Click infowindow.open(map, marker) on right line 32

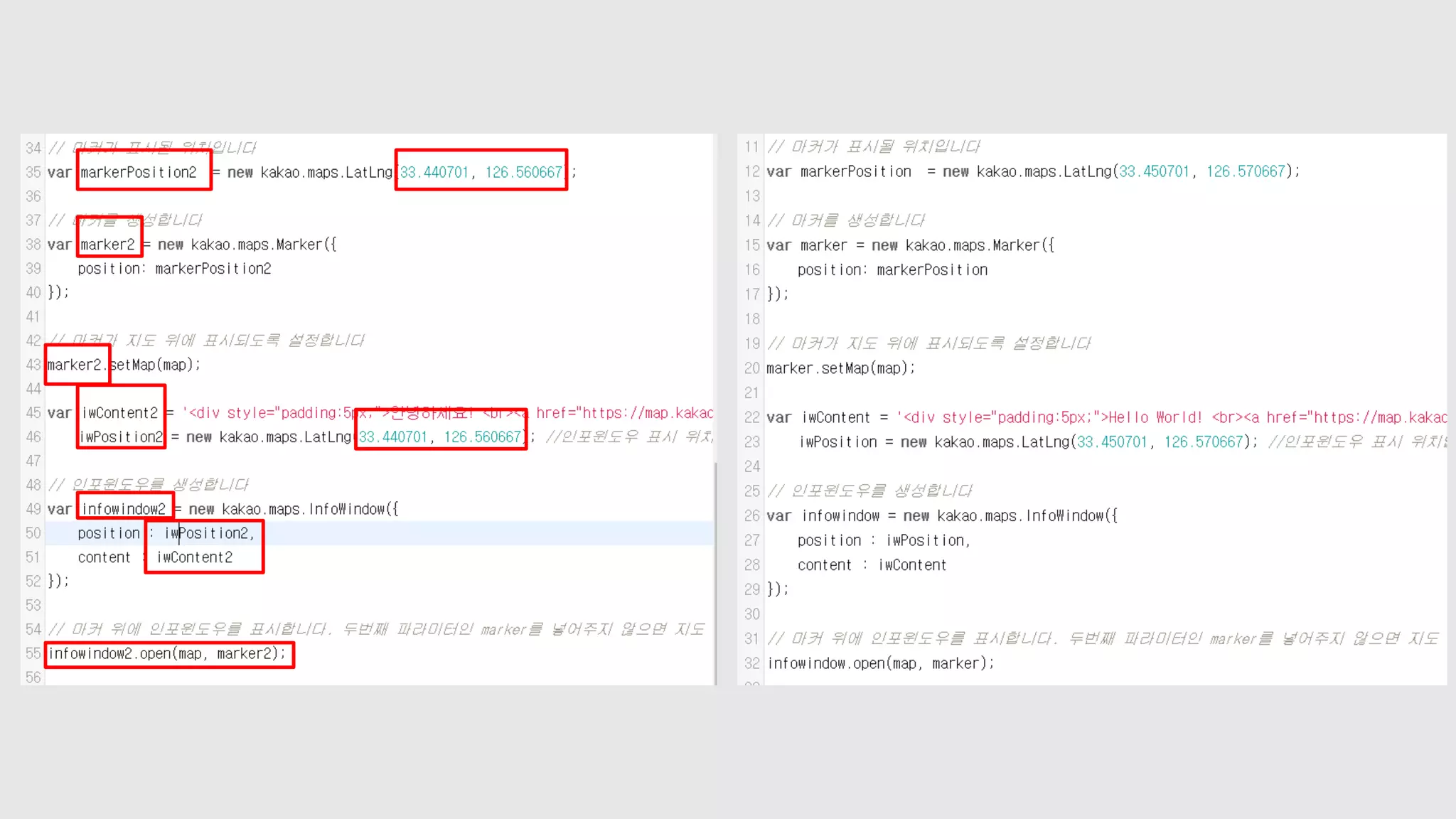coord(880,663)
